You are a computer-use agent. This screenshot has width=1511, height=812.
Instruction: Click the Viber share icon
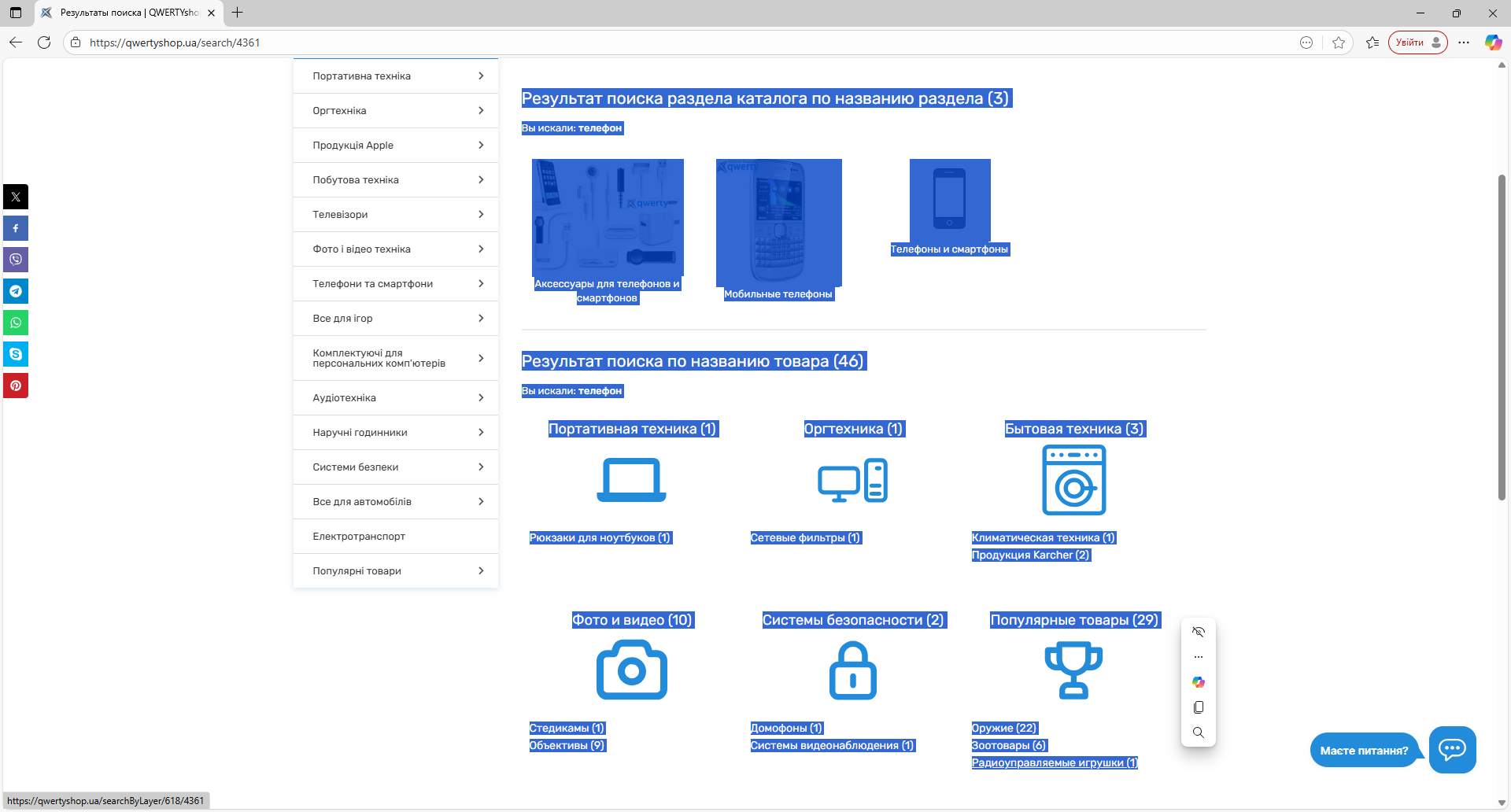click(16, 260)
